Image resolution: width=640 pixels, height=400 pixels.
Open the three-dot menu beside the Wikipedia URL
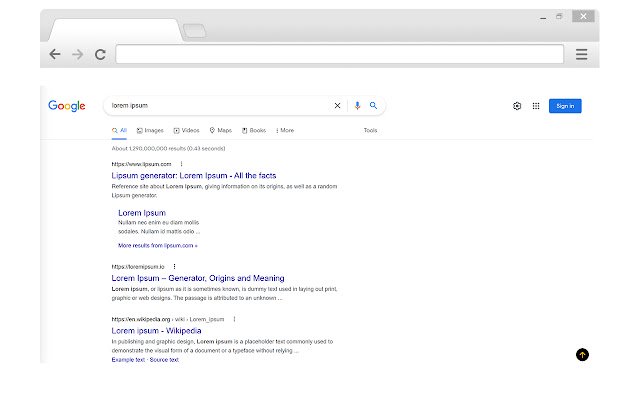234,319
